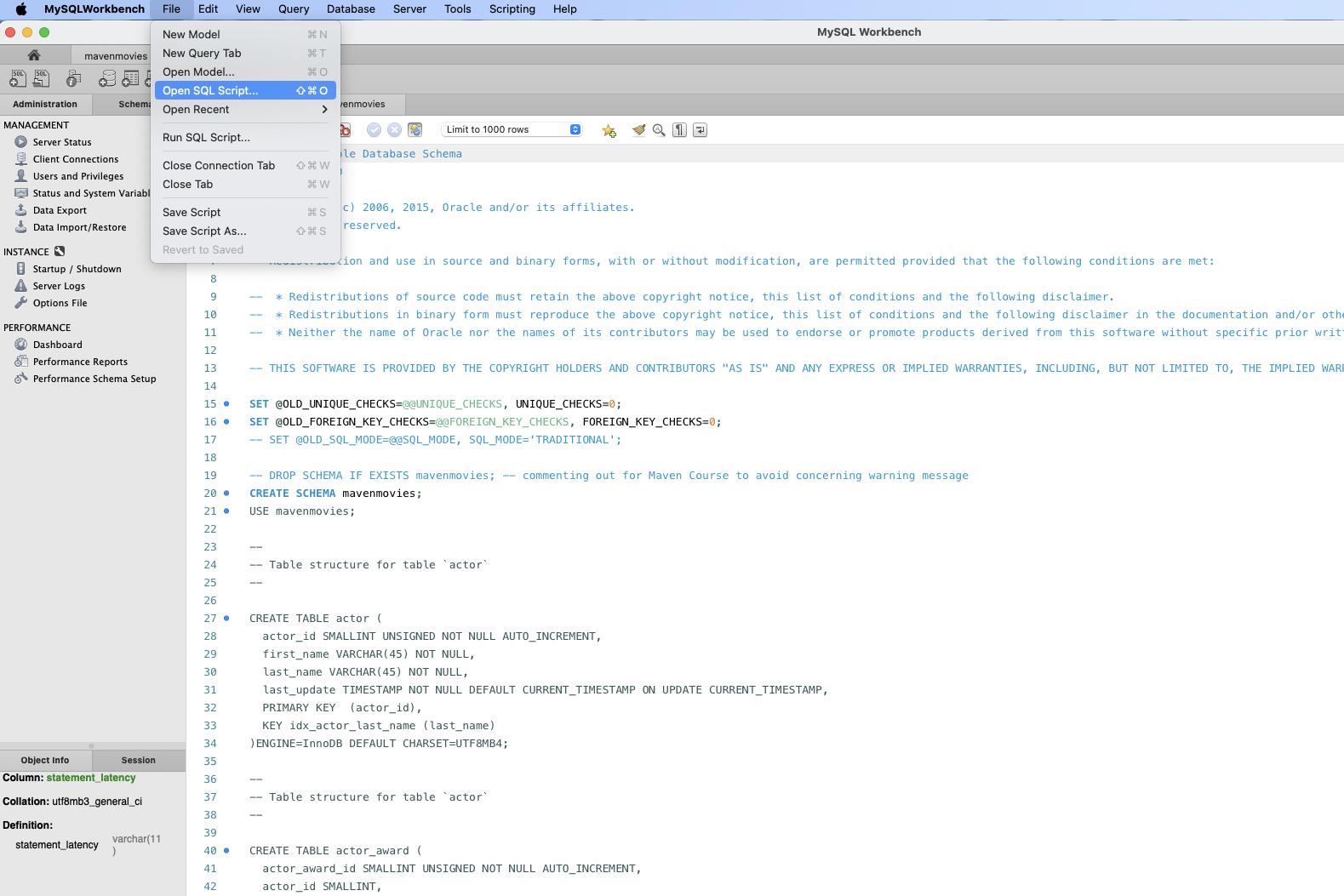Open the Database menu

[351, 9]
